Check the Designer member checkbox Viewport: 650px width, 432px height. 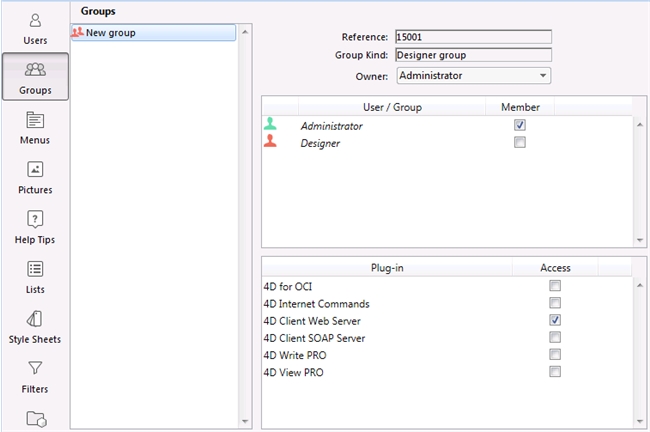519,143
